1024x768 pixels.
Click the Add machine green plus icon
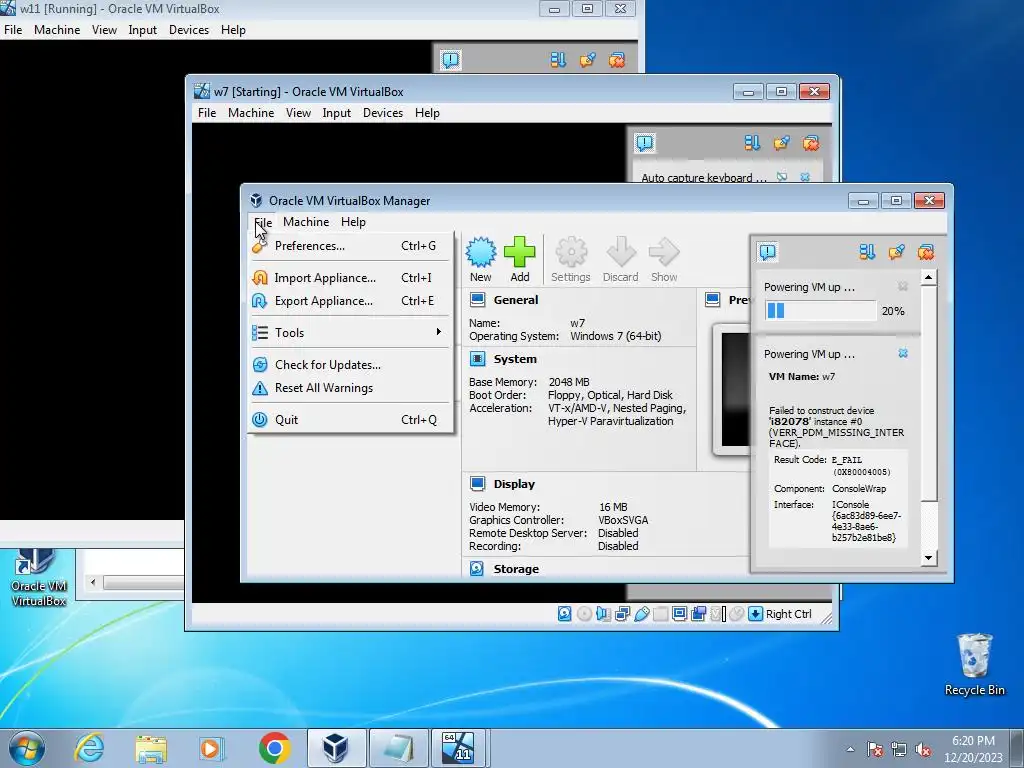pos(520,259)
